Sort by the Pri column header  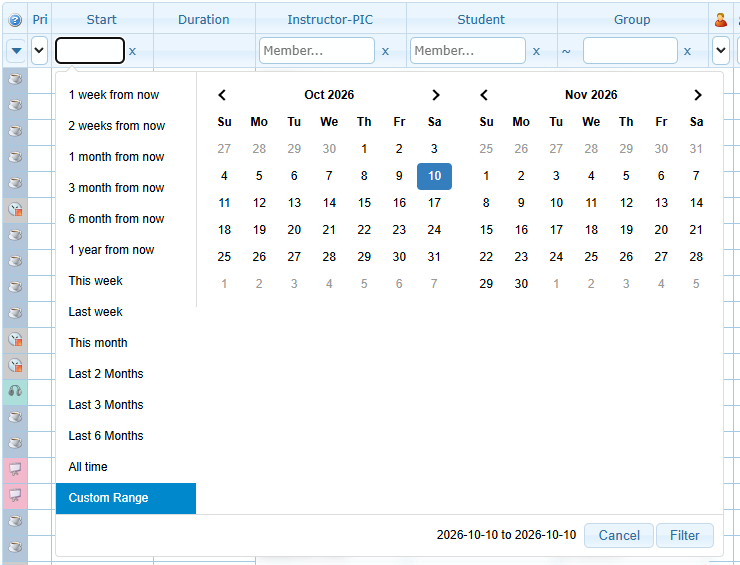40,19
